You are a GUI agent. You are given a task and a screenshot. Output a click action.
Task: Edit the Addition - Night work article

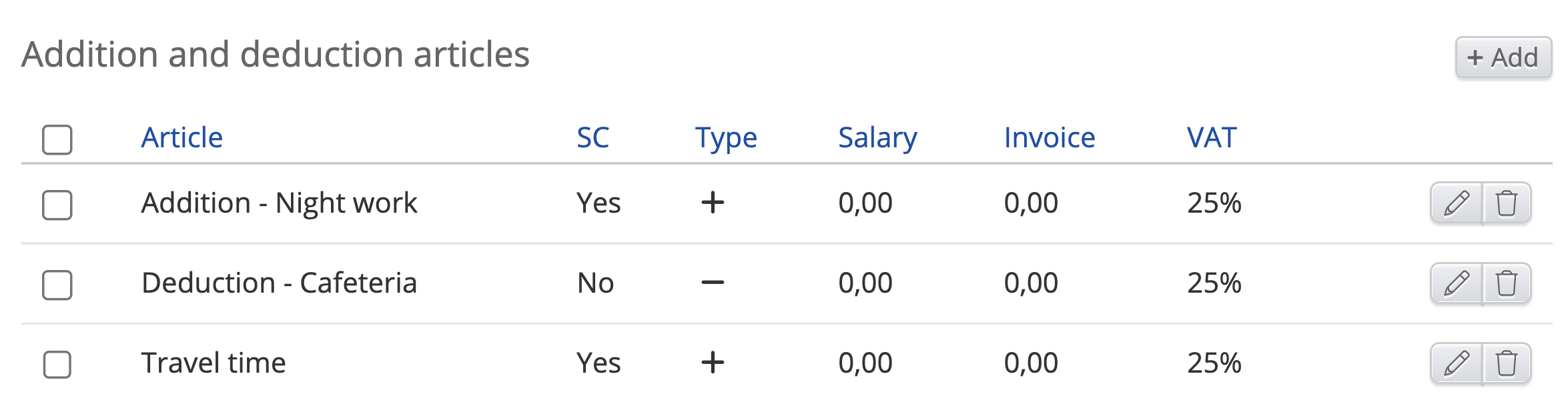1457,203
